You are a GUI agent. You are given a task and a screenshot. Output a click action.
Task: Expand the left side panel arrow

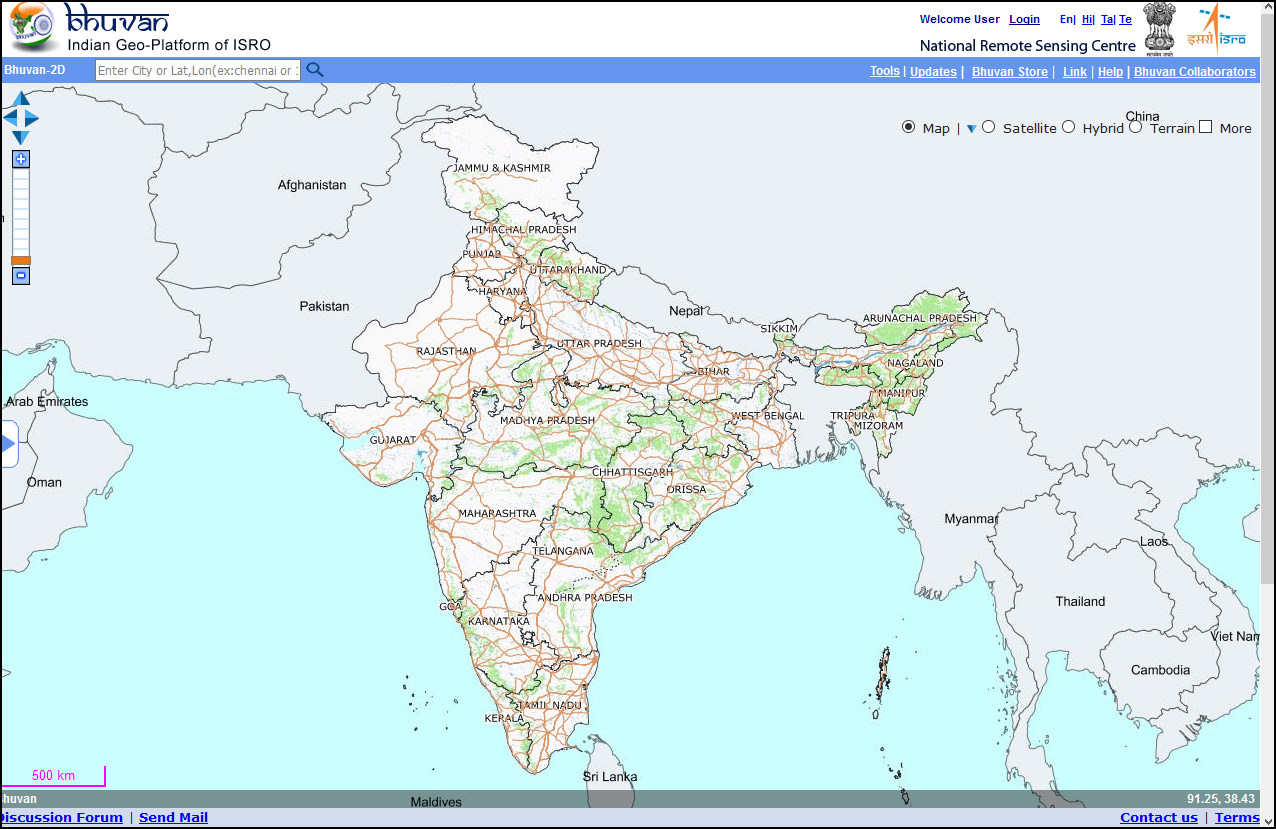(x=9, y=444)
